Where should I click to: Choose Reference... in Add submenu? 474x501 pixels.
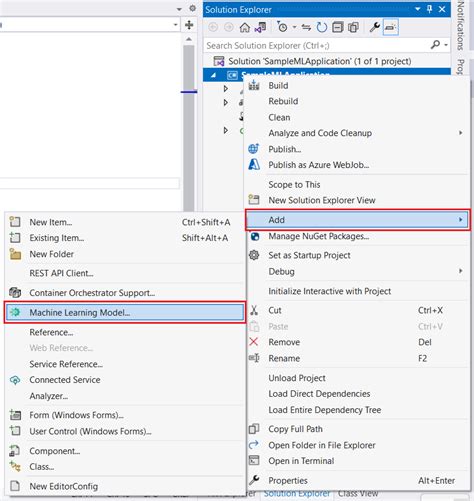pyautogui.click(x=125, y=332)
